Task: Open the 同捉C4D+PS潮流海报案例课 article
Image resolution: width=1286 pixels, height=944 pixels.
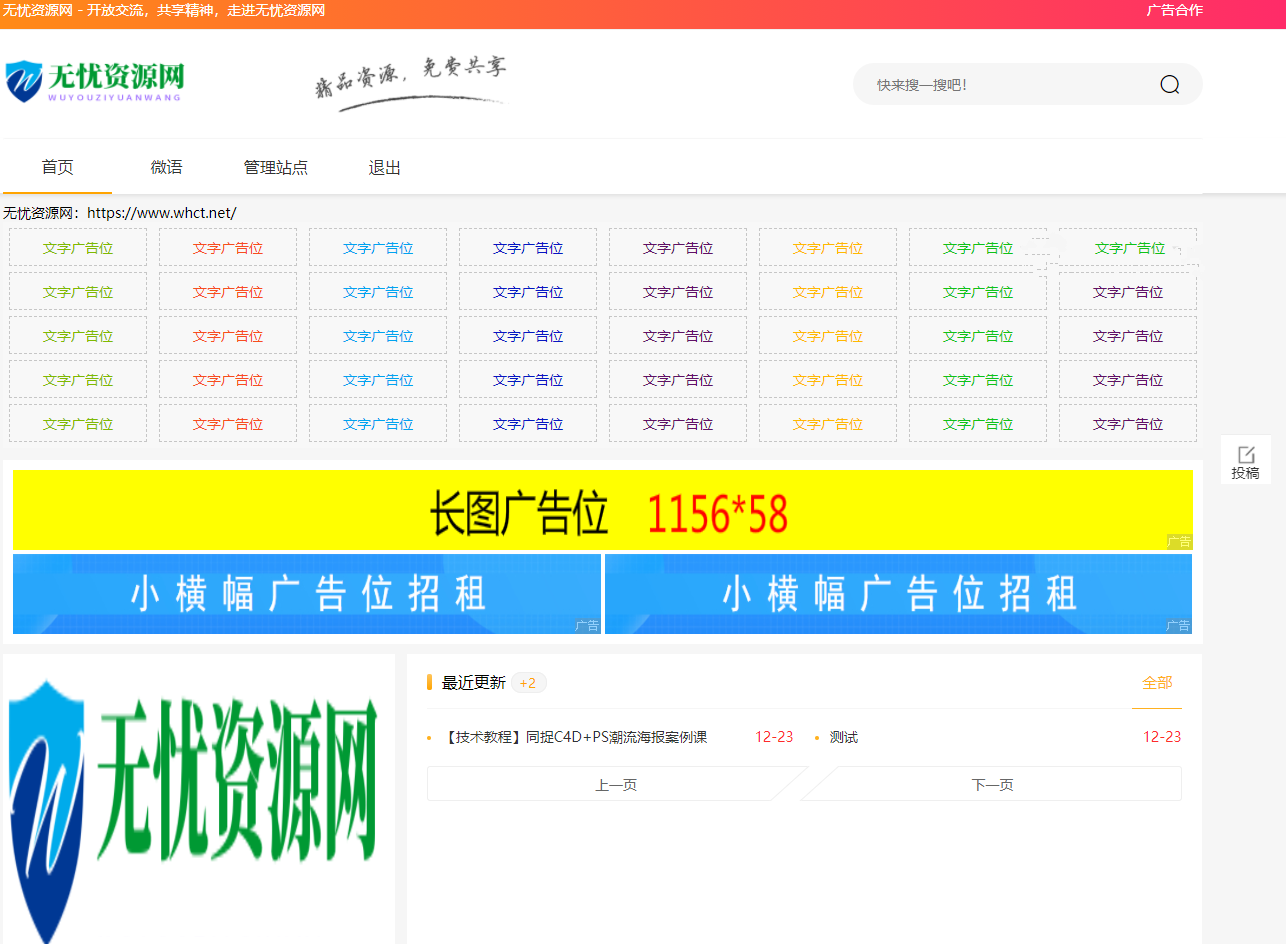Action: pyautogui.click(x=574, y=737)
